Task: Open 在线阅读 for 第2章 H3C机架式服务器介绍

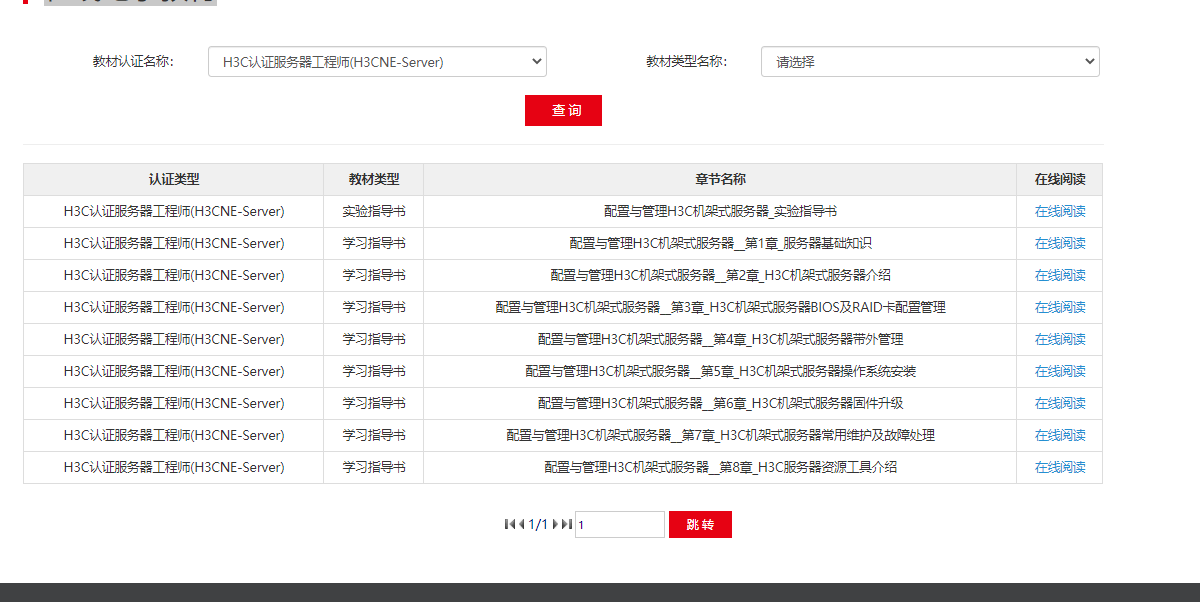Action: pyautogui.click(x=1060, y=275)
